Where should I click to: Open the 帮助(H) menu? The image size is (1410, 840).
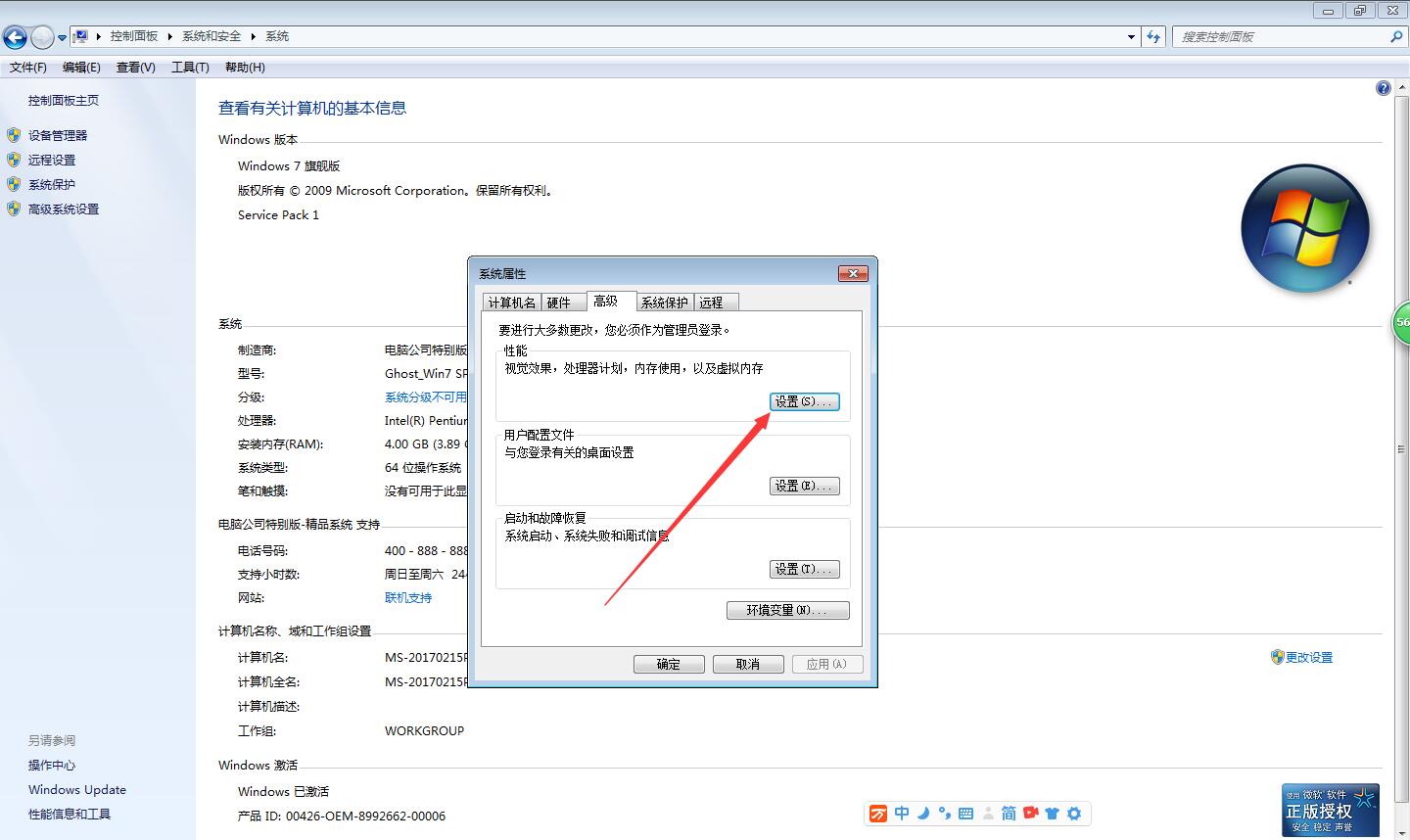(x=245, y=68)
